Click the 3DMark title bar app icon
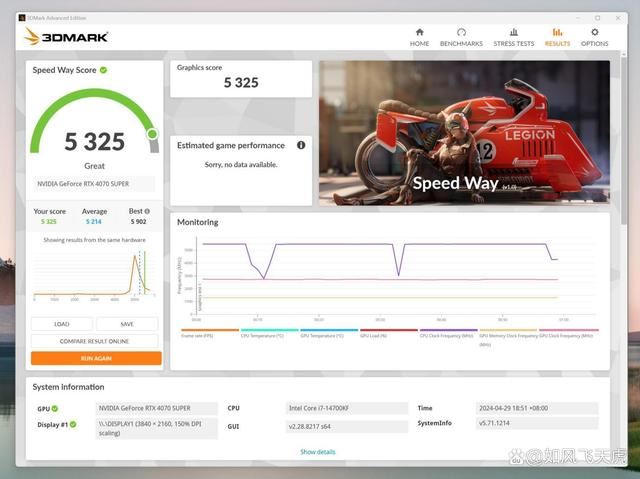Viewport: 640px width, 479px height. coord(22,18)
